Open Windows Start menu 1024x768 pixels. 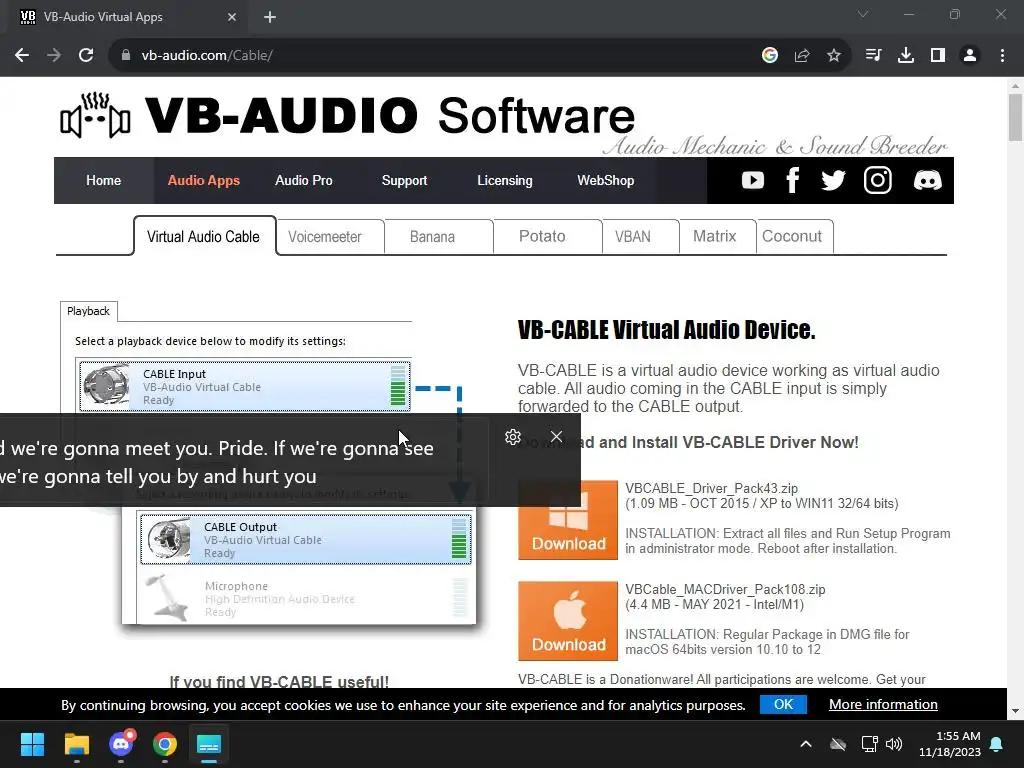coord(32,744)
